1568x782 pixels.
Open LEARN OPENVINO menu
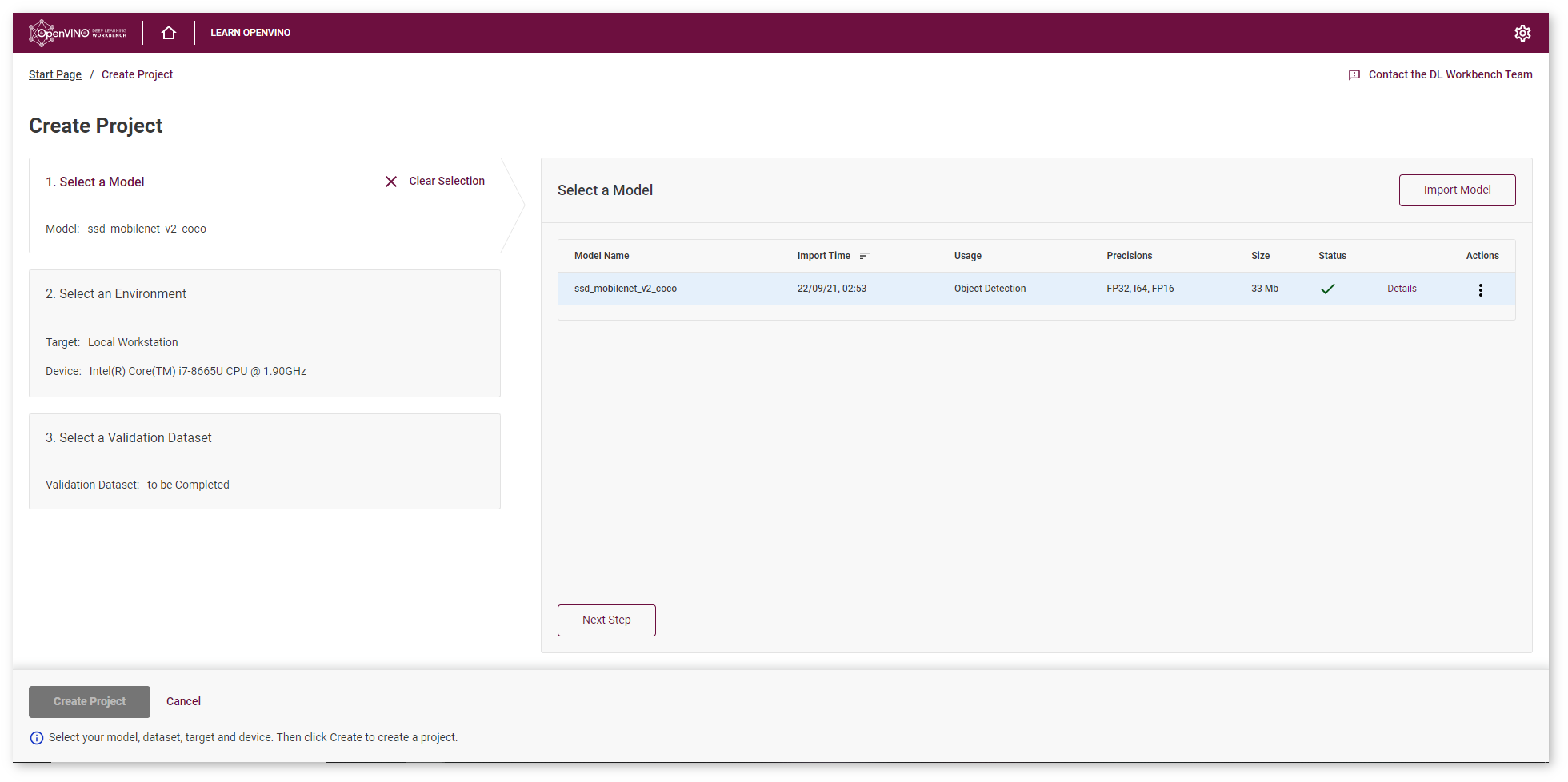click(250, 33)
